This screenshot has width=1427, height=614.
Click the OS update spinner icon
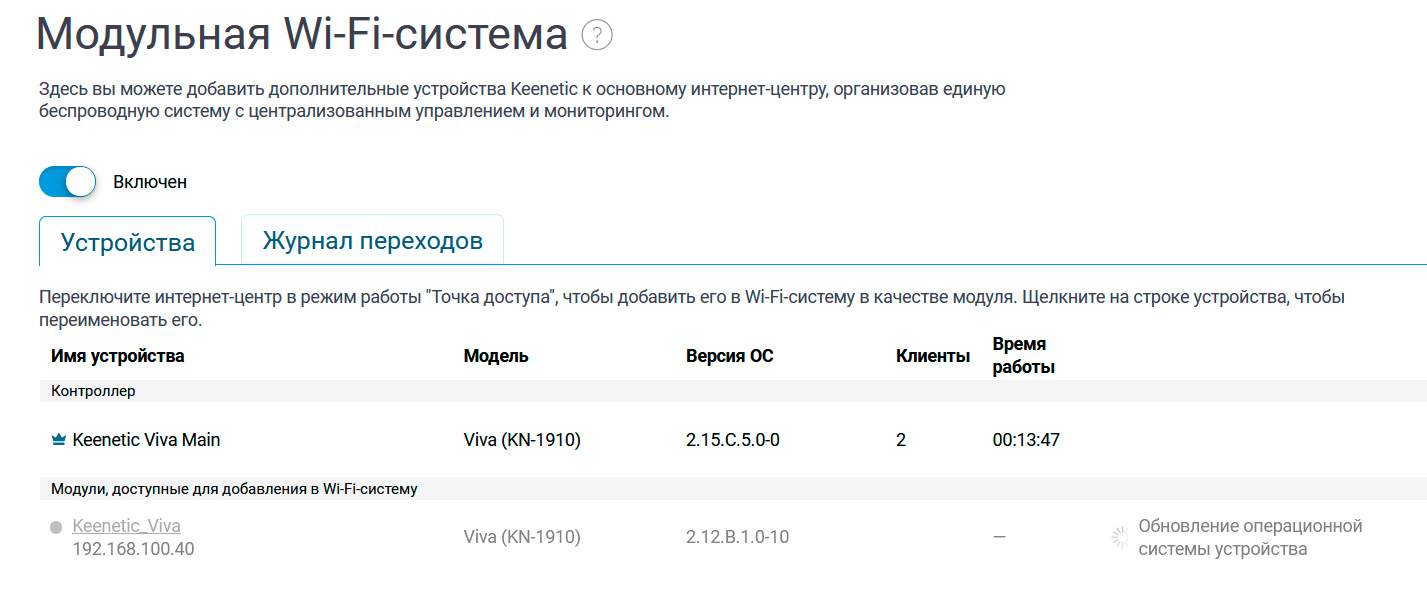point(1119,538)
